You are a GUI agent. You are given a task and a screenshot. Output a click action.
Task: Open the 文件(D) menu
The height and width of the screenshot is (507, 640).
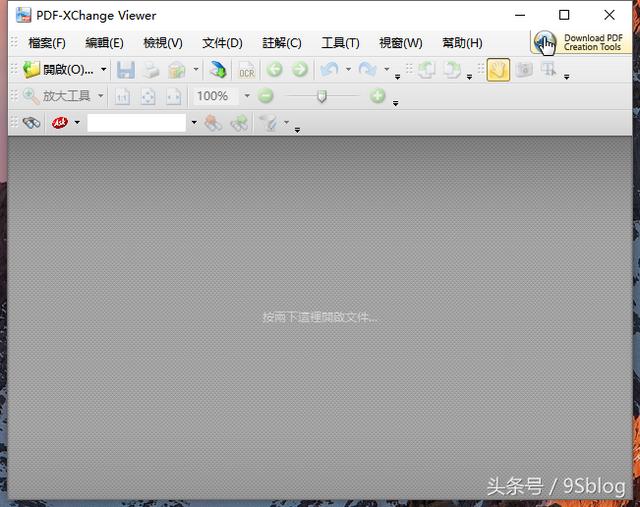tap(222, 43)
